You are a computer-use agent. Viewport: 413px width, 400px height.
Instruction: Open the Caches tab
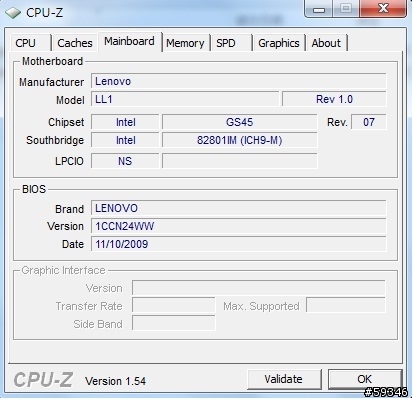tap(75, 43)
